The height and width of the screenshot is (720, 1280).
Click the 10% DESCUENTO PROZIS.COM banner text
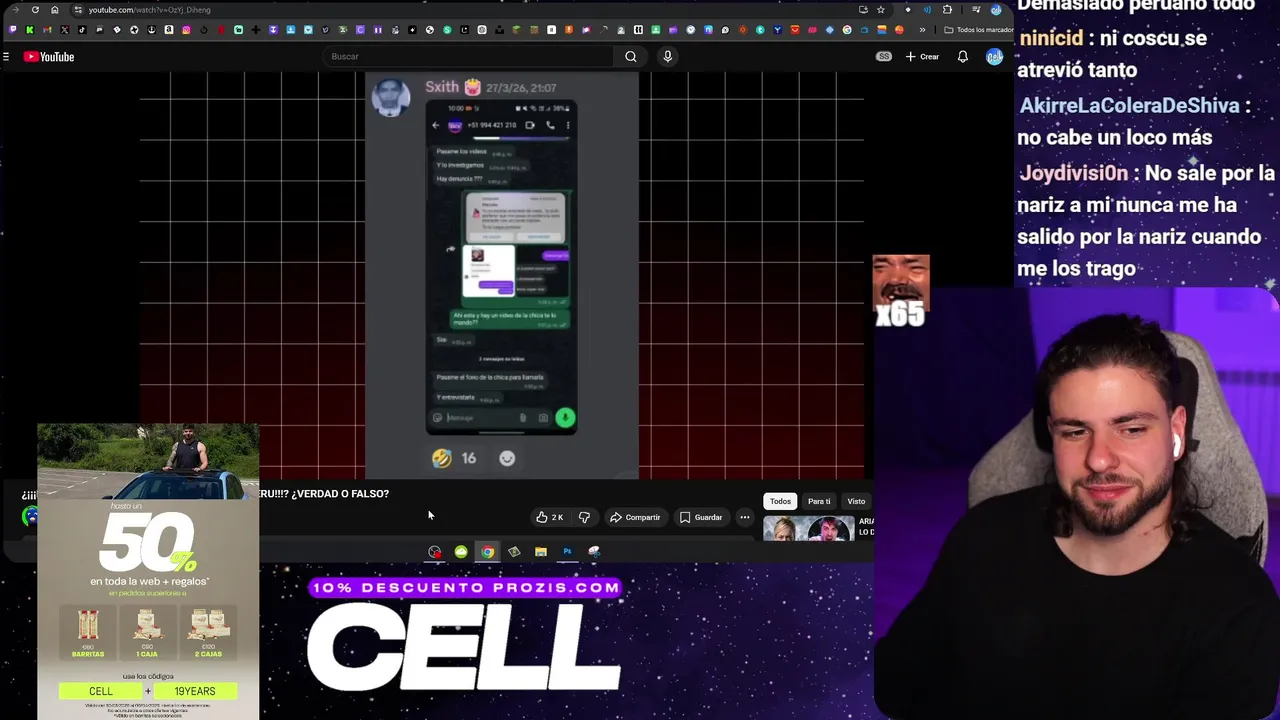466,588
